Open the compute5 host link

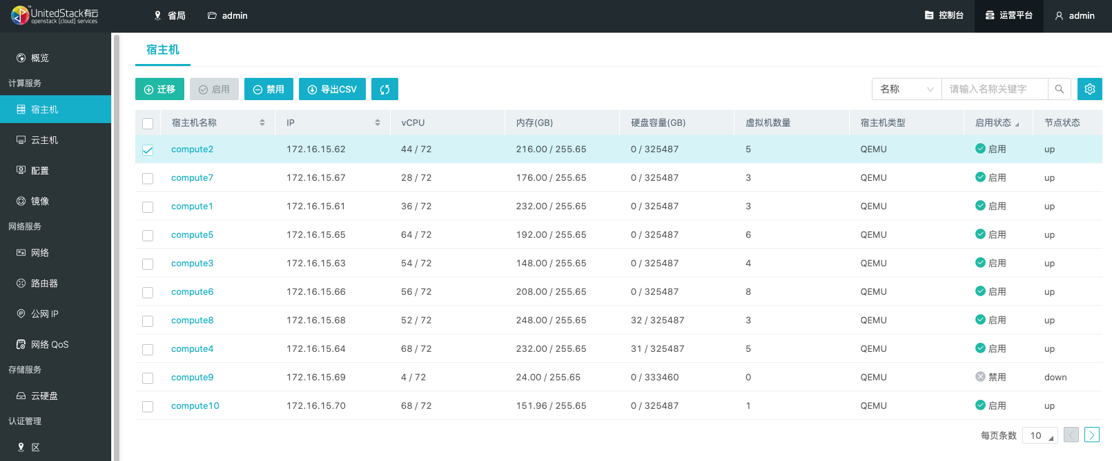192,234
